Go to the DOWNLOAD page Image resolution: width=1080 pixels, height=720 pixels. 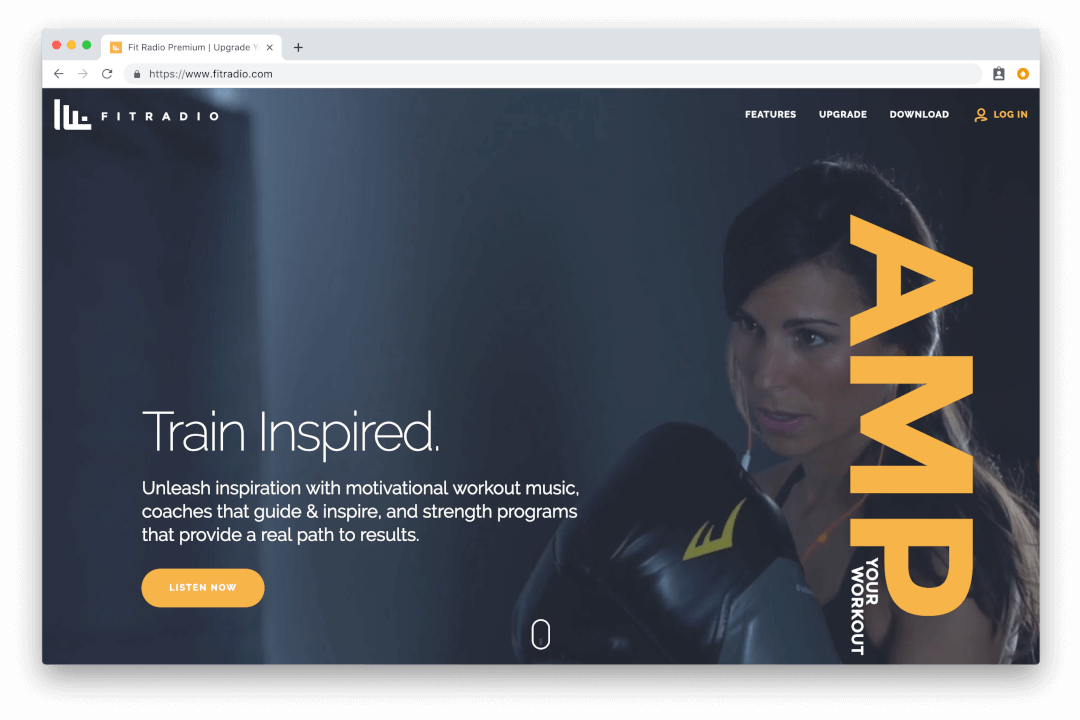click(919, 114)
